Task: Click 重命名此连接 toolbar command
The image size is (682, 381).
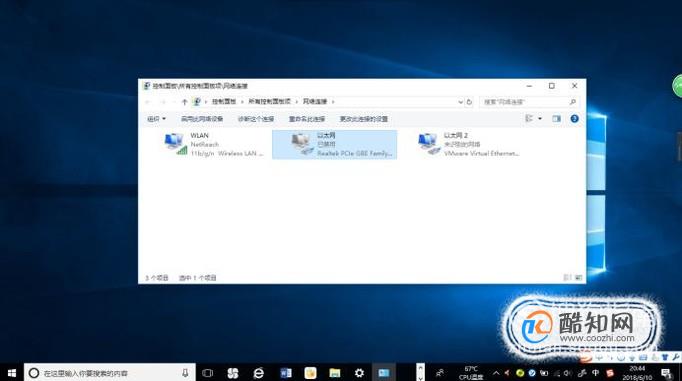Action: click(307, 119)
